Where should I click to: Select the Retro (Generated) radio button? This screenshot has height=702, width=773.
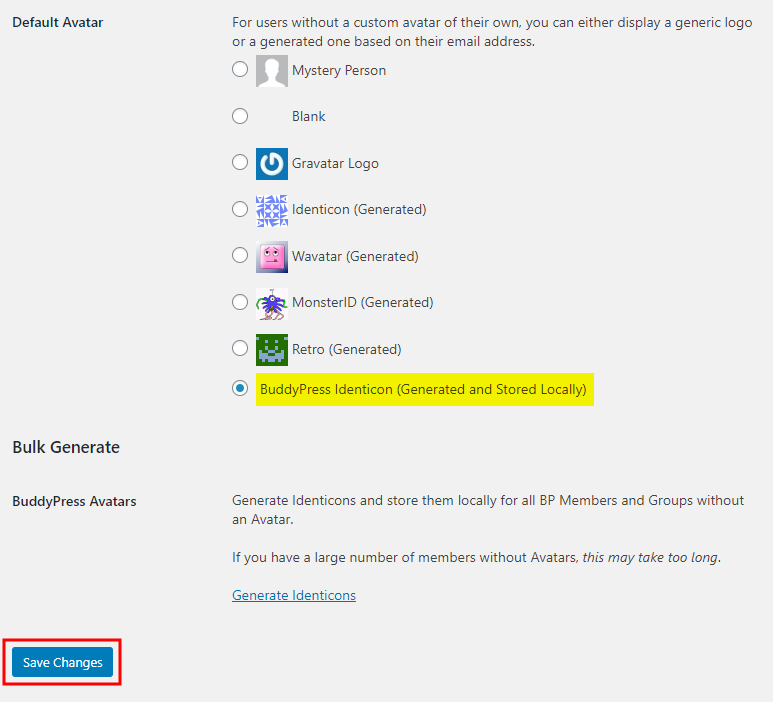240,348
